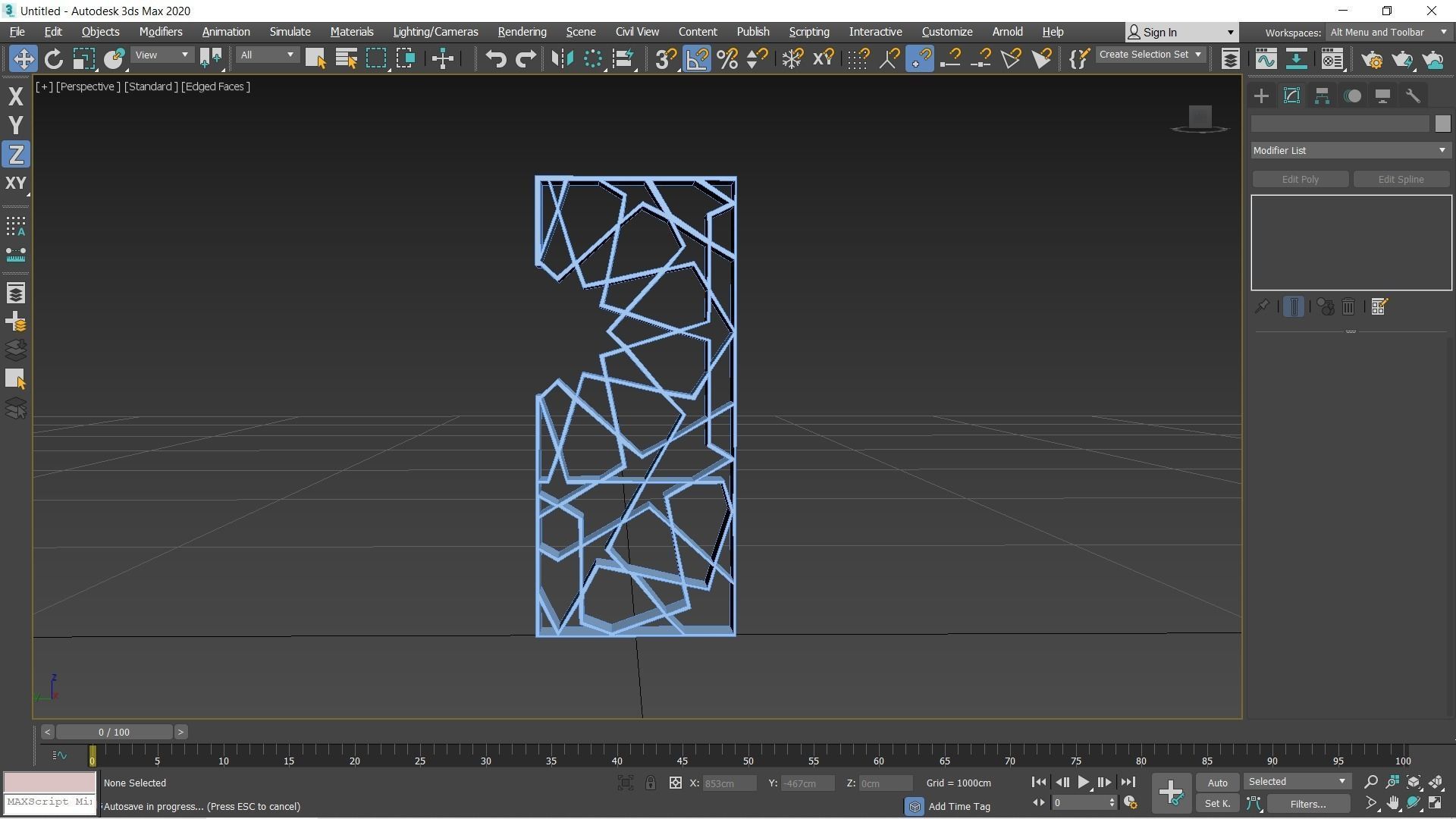Open the Layer Explorer from toolbar
Image resolution: width=1456 pixels, height=819 pixels.
[1230, 58]
